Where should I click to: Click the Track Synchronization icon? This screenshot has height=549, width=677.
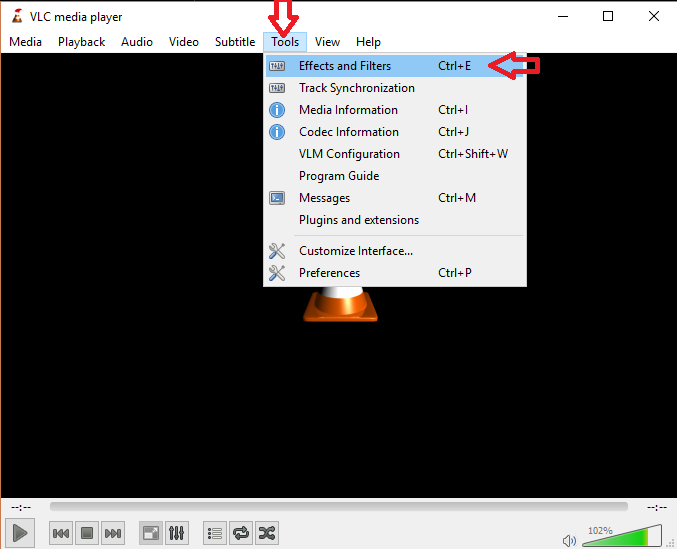[x=277, y=88]
